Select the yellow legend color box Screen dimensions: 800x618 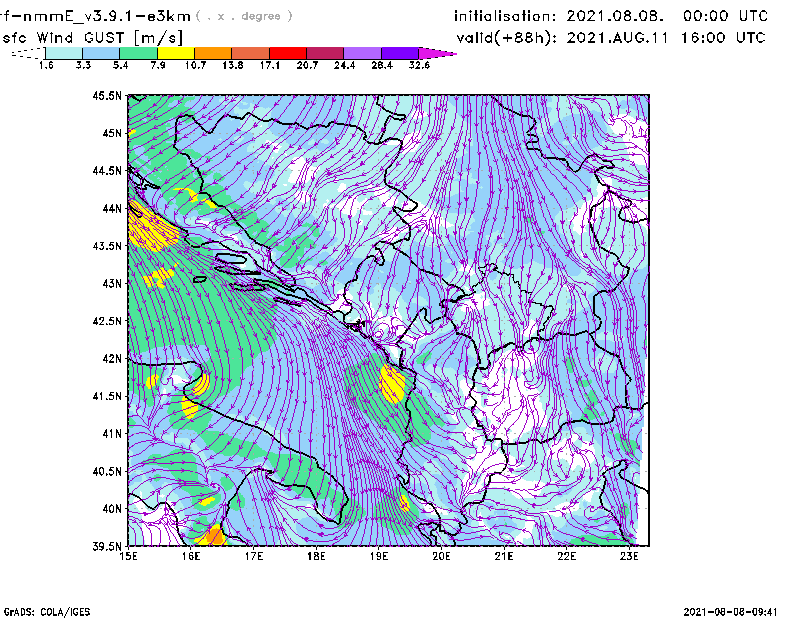176,53
